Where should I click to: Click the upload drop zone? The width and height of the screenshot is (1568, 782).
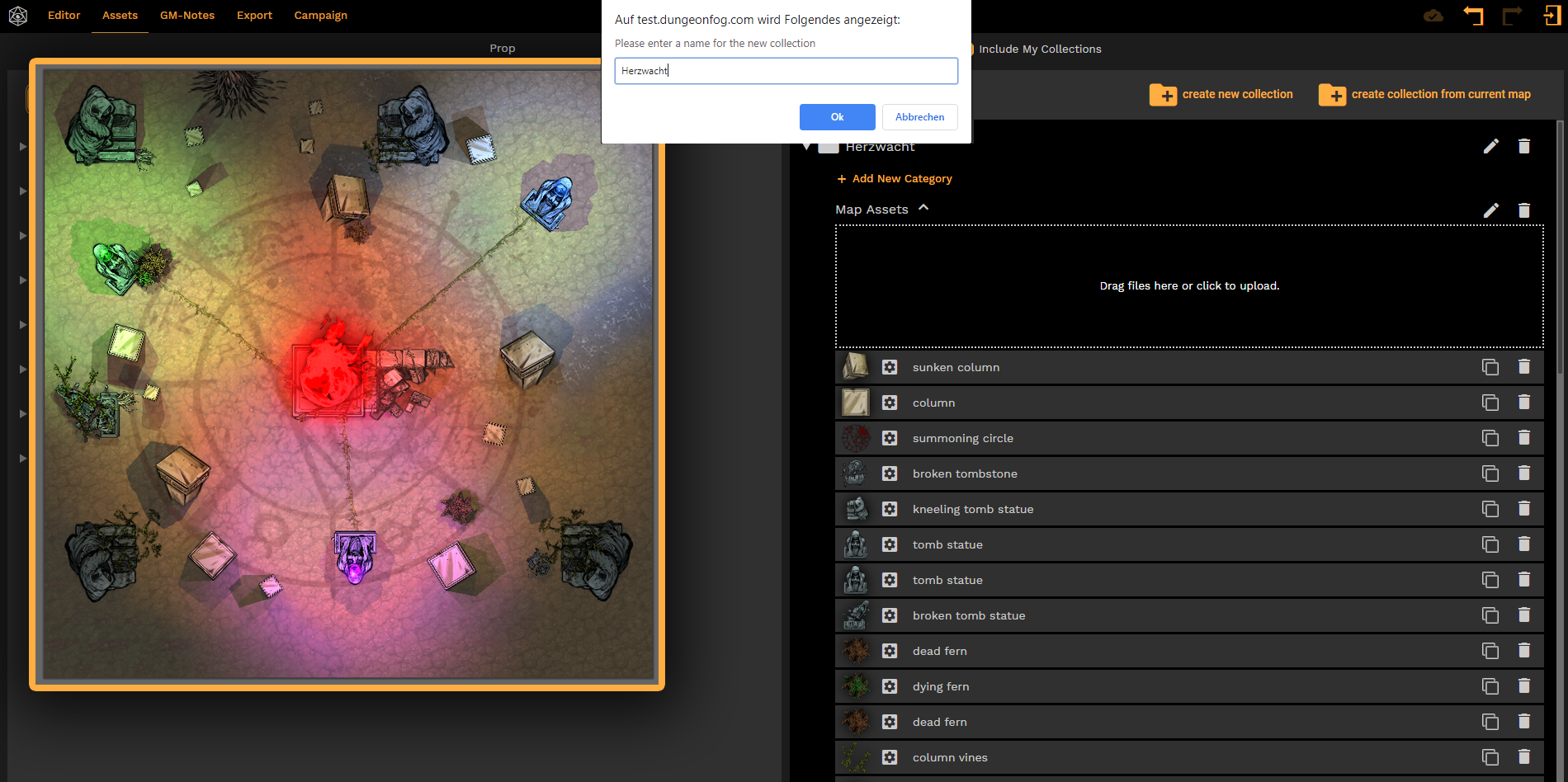point(1189,286)
